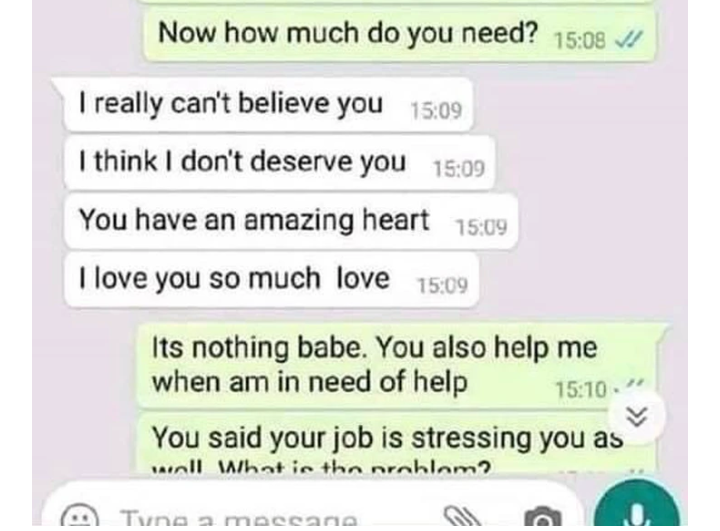This screenshot has height=531, width=720.
Task: Tap 15:09 timestamp beside 'amazing heart'
Action: pyautogui.click(x=481, y=227)
